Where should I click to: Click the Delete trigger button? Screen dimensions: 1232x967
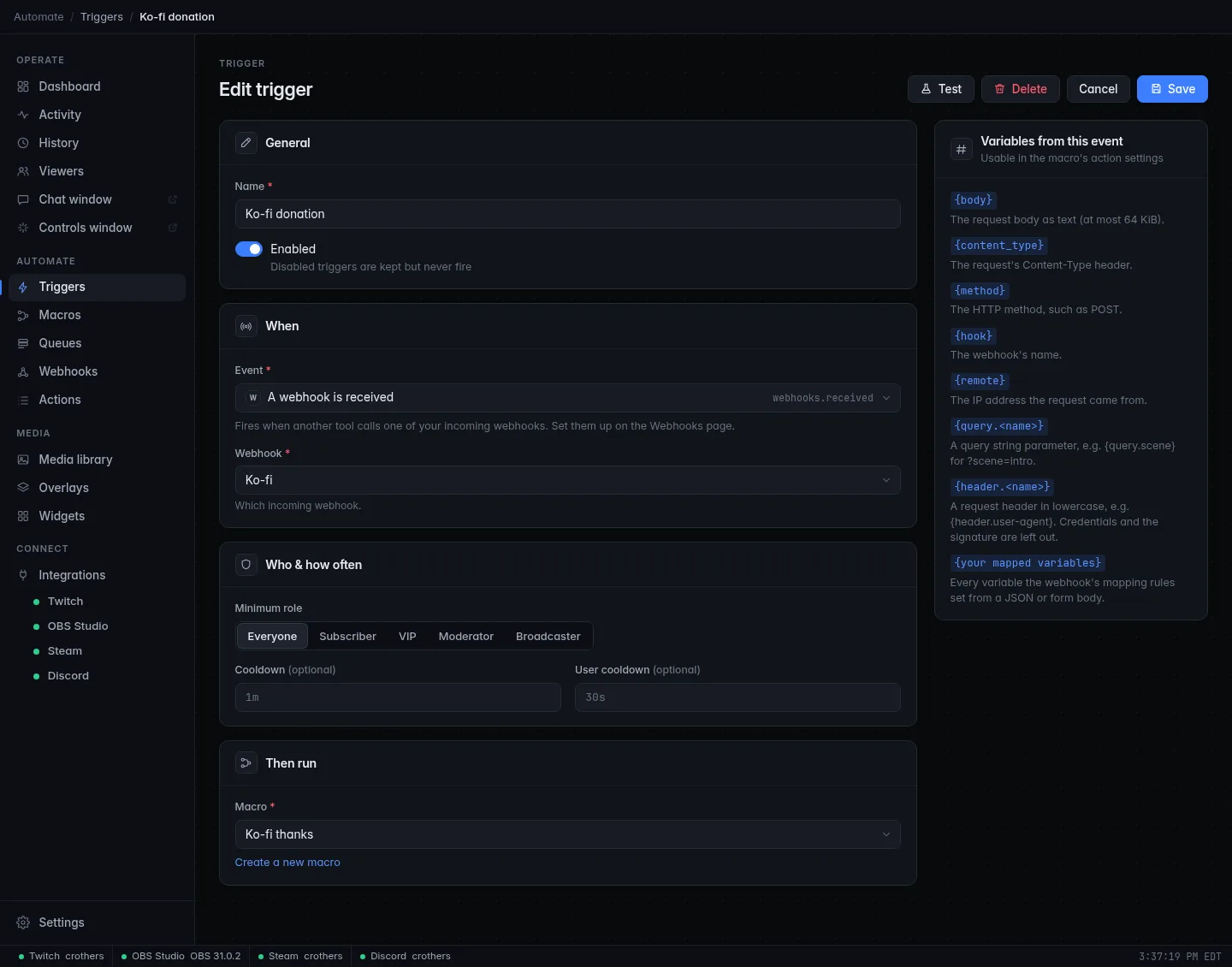point(1021,89)
